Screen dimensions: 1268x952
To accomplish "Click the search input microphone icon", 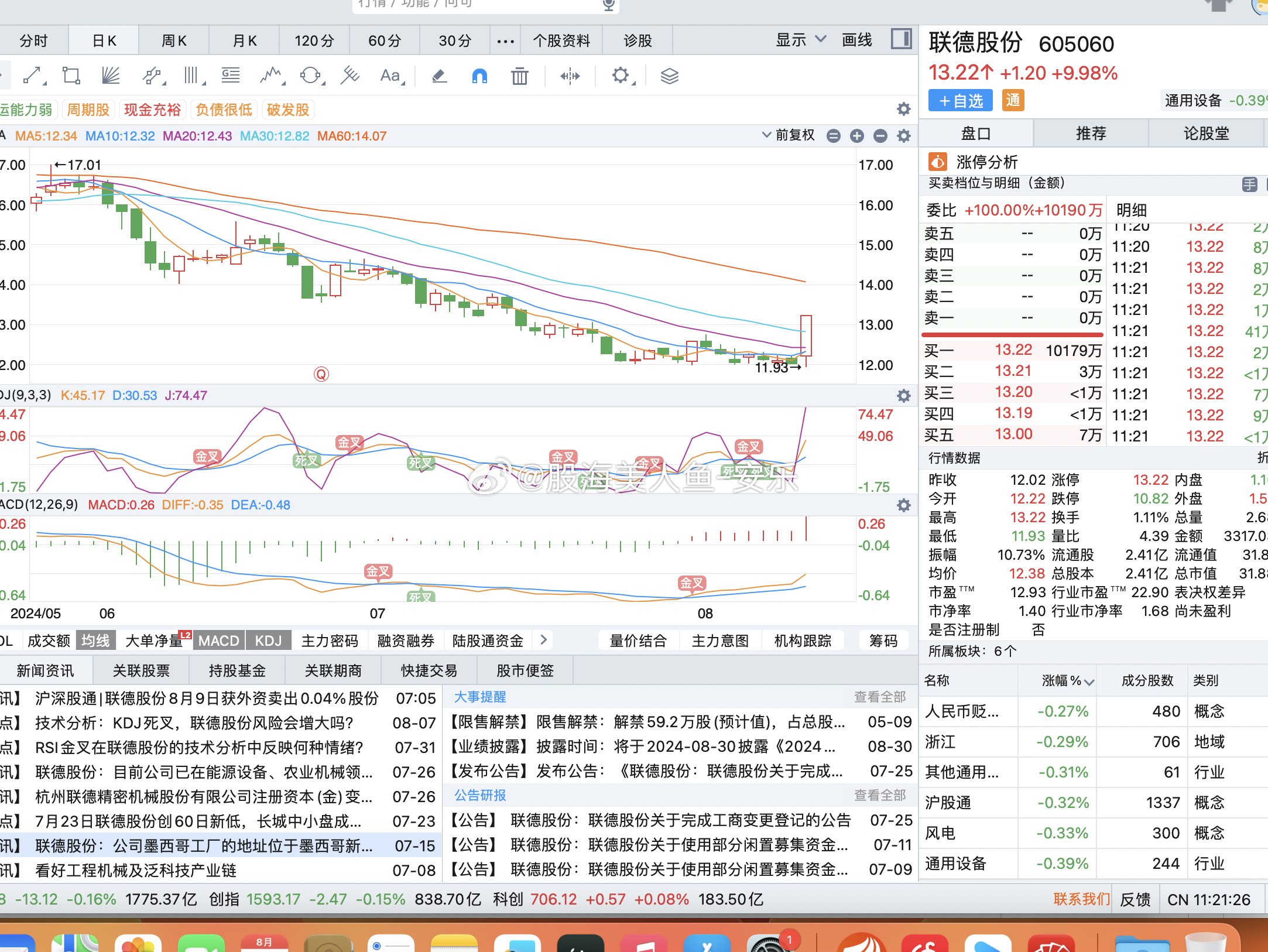I will click(608, 5).
